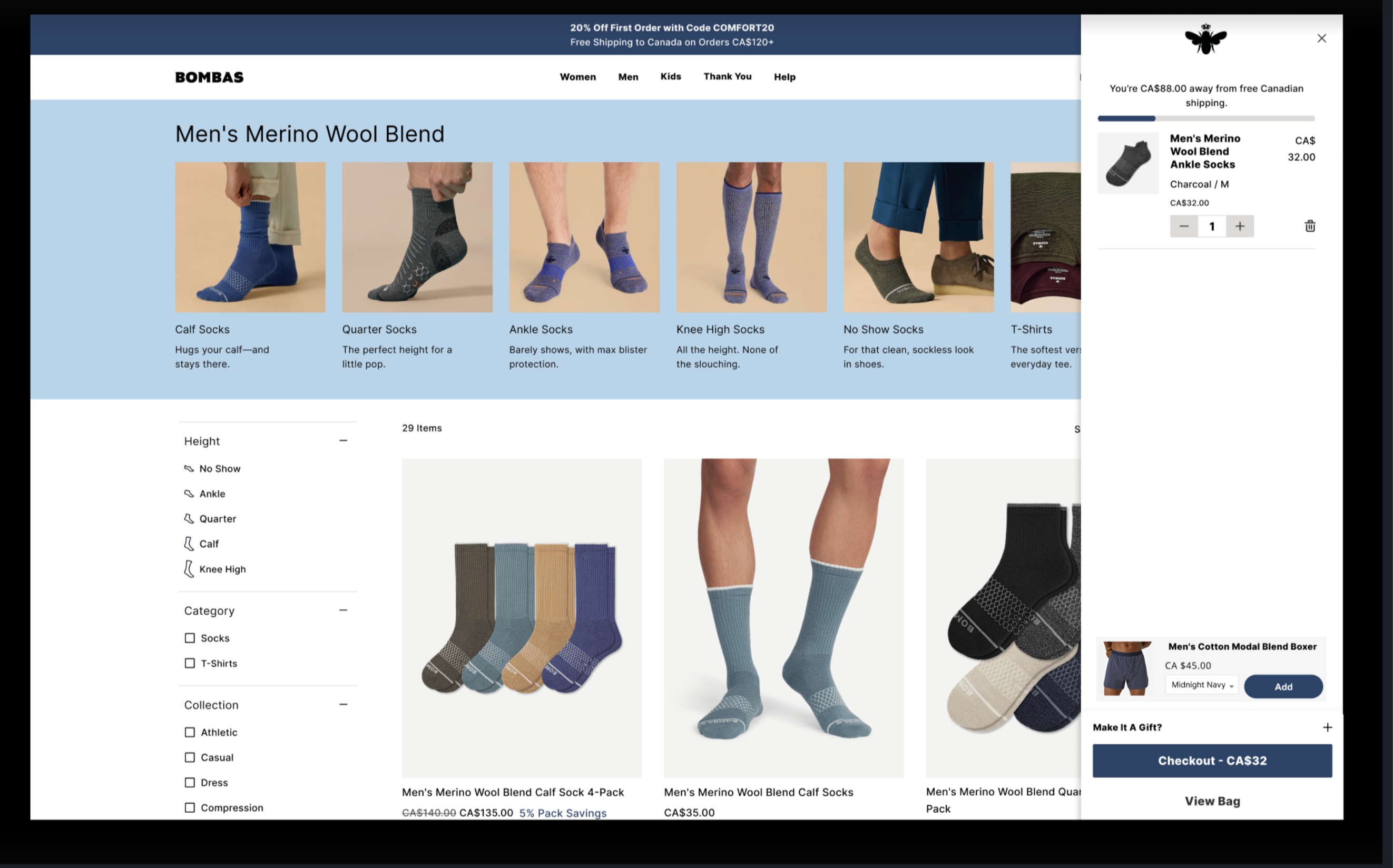Screen dimensions: 1393x868
Task: Click the T-Shirts category title
Action: point(1031,330)
